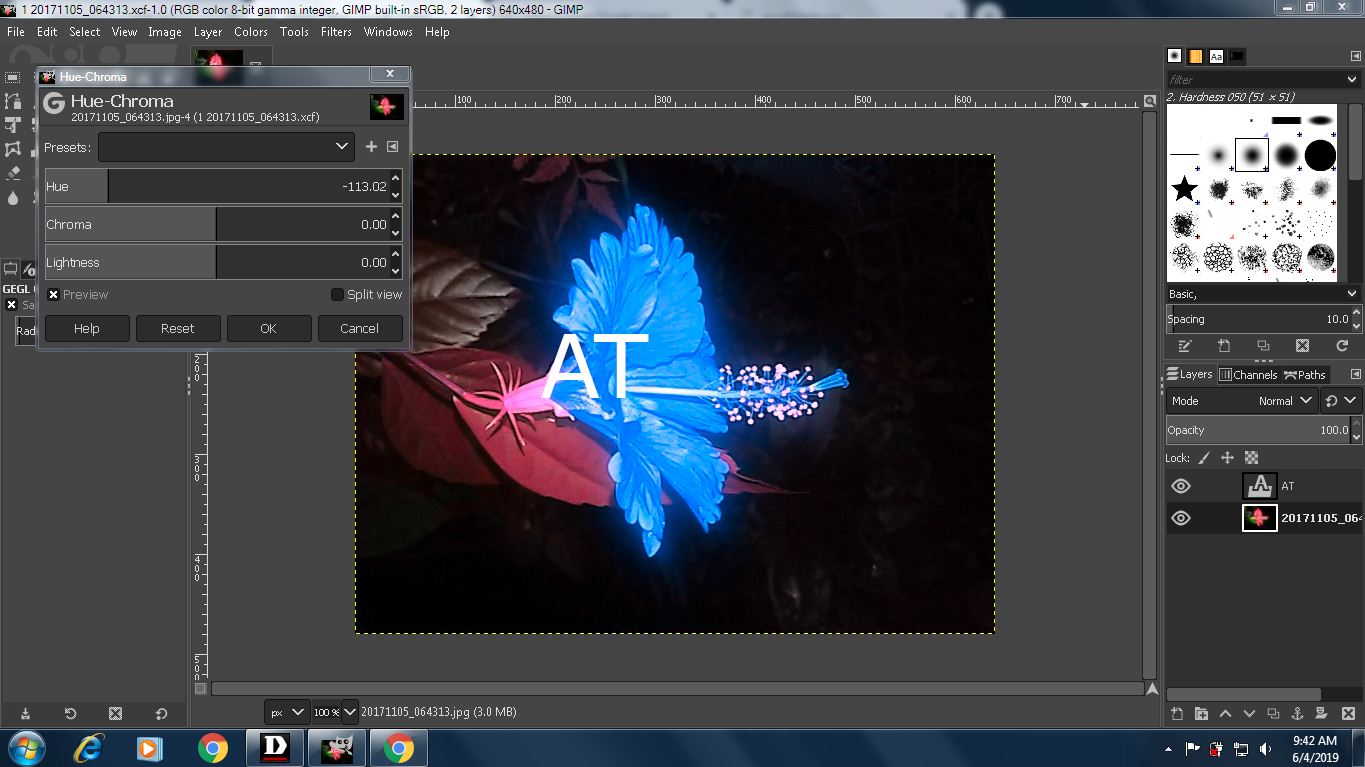
Task: Select the Paths tool in toolbox
Action: 12,101
